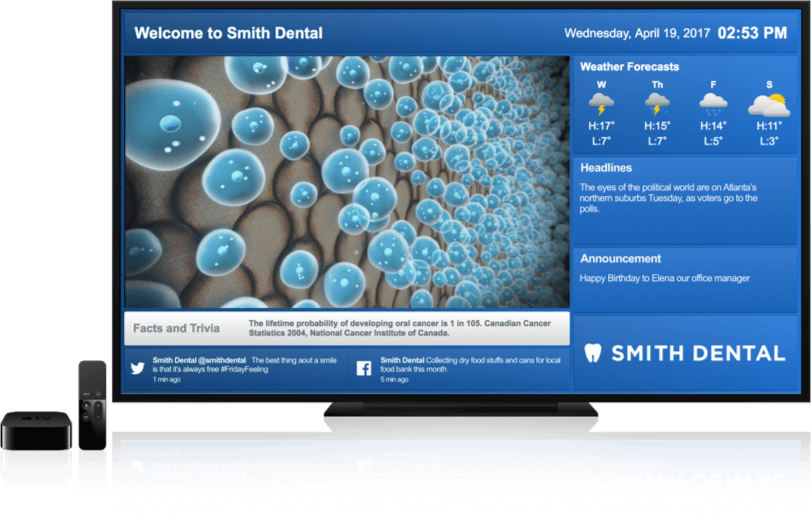Click the 'Headlines' heading
Screen dimensions: 811x515
coord(606,168)
